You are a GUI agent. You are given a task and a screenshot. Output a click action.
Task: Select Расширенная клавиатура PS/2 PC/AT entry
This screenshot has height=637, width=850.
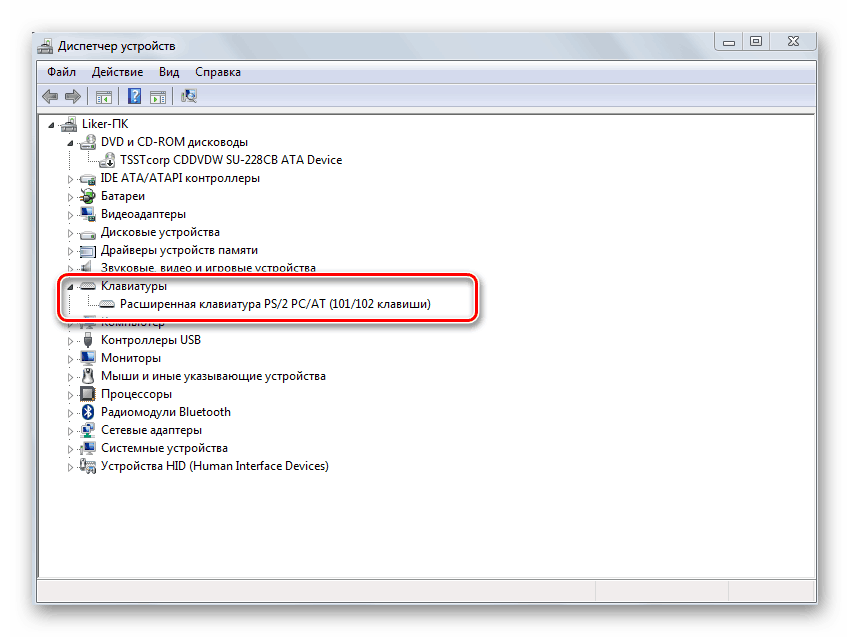pos(275,304)
